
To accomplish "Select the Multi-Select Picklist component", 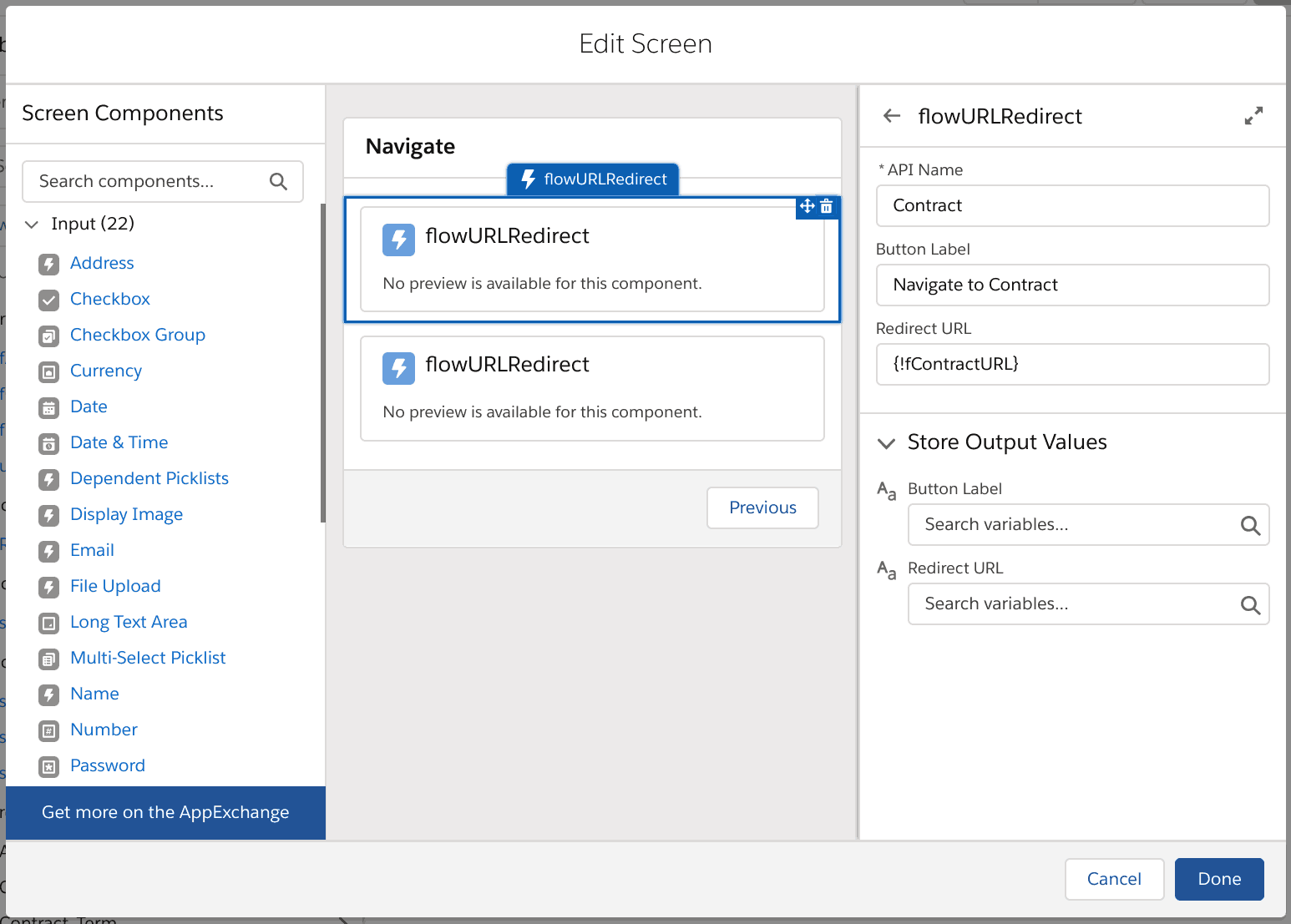I will click(x=148, y=658).
